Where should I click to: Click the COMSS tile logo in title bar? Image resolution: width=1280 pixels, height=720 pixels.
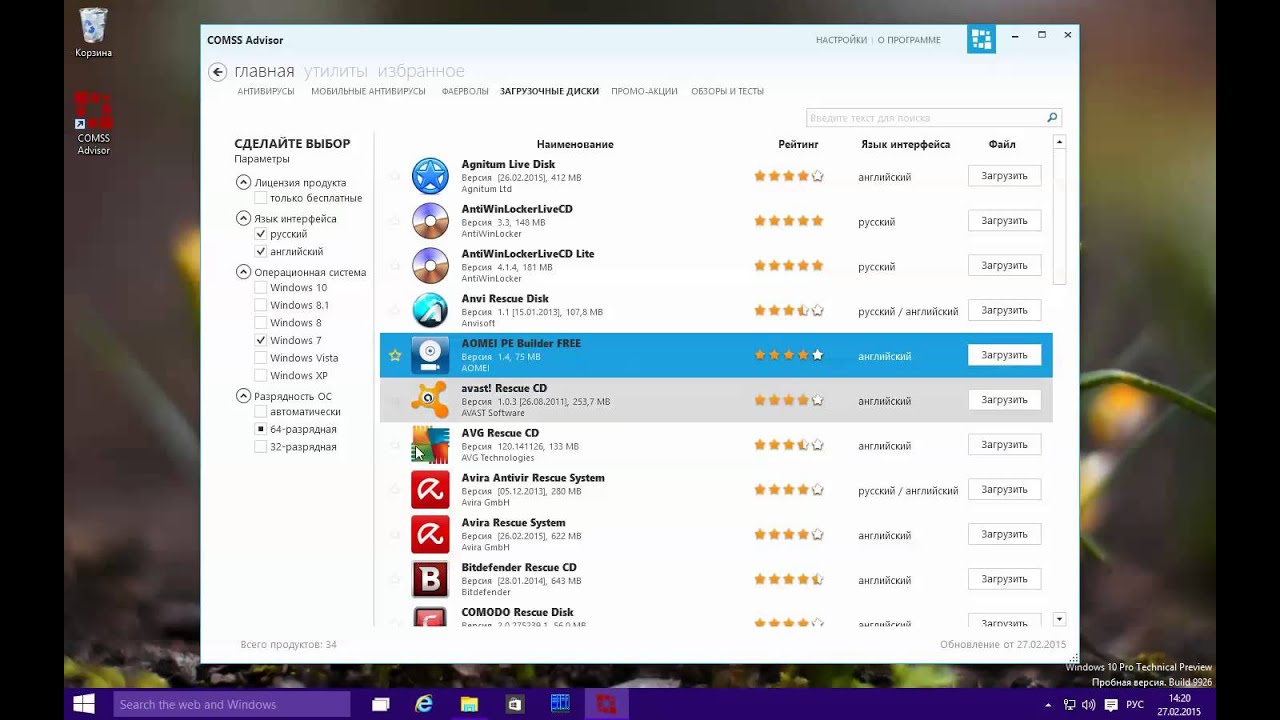pos(981,39)
